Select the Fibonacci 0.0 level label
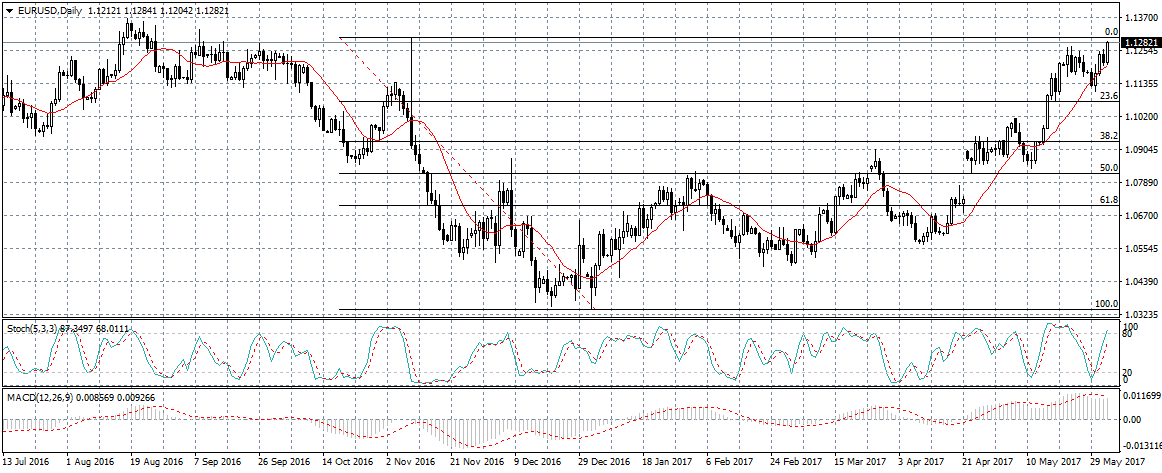1162x473 pixels. pos(1110,32)
